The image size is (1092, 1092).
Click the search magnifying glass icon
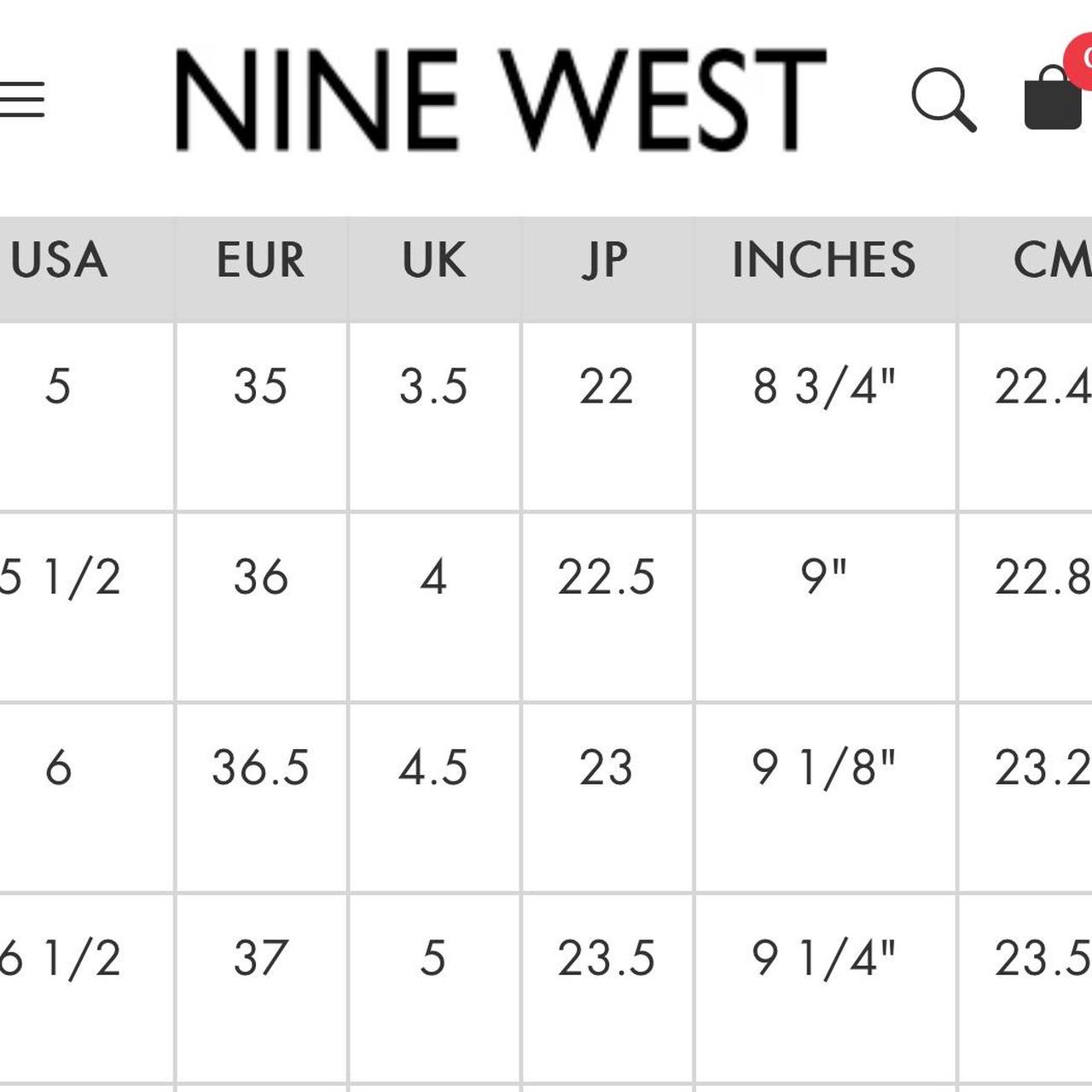[x=943, y=100]
